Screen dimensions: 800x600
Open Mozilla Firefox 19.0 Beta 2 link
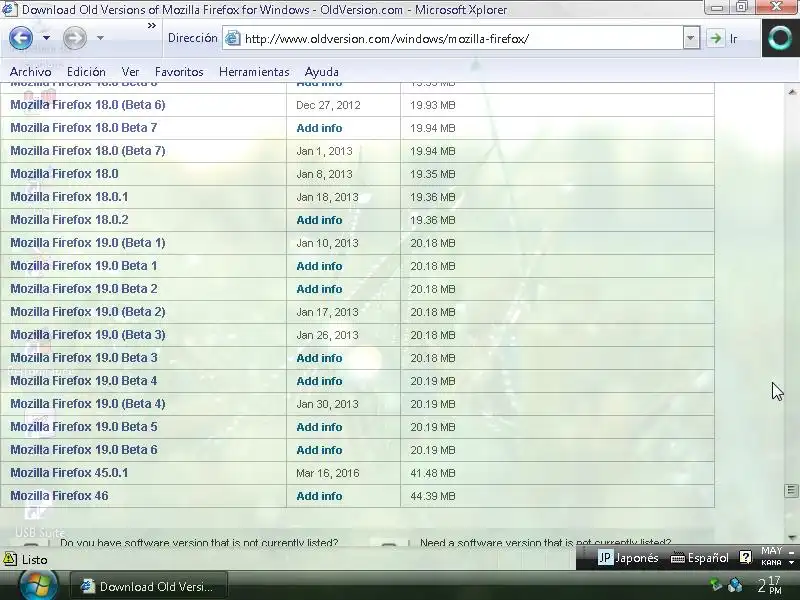[x=84, y=288]
